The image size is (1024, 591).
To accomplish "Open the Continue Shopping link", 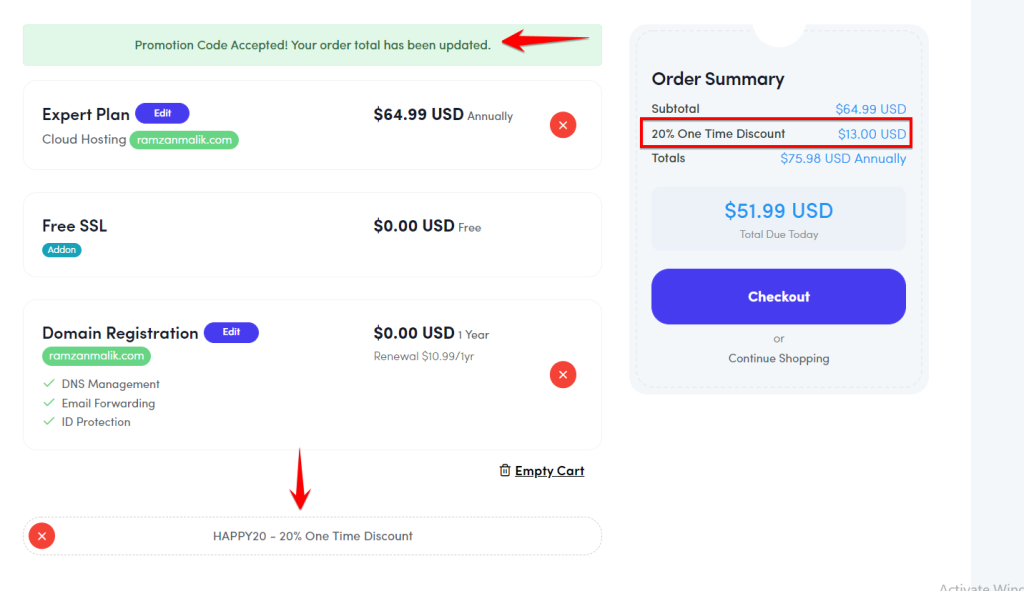I will 778,358.
